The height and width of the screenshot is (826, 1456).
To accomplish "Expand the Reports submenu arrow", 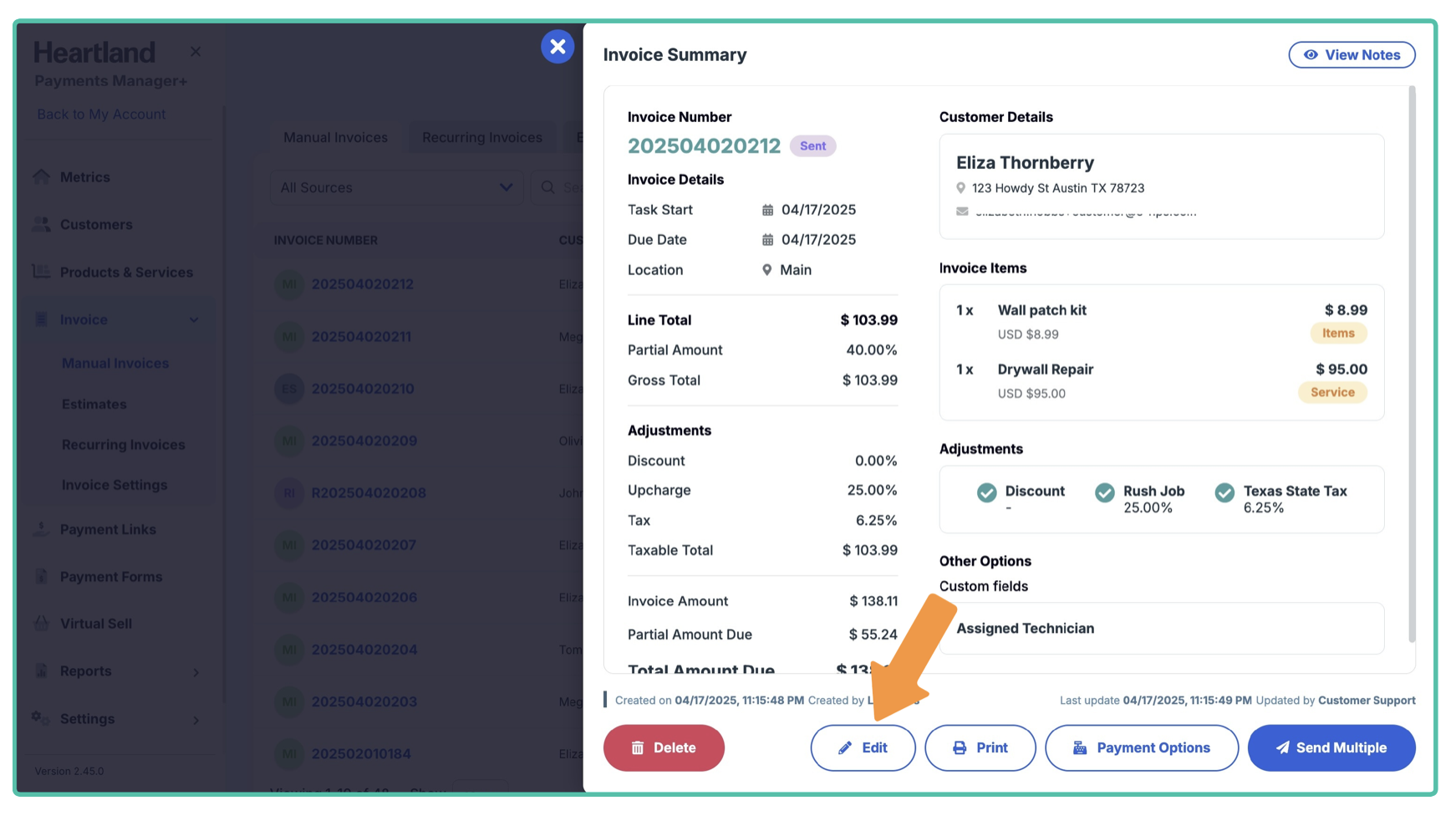I will [x=196, y=672].
